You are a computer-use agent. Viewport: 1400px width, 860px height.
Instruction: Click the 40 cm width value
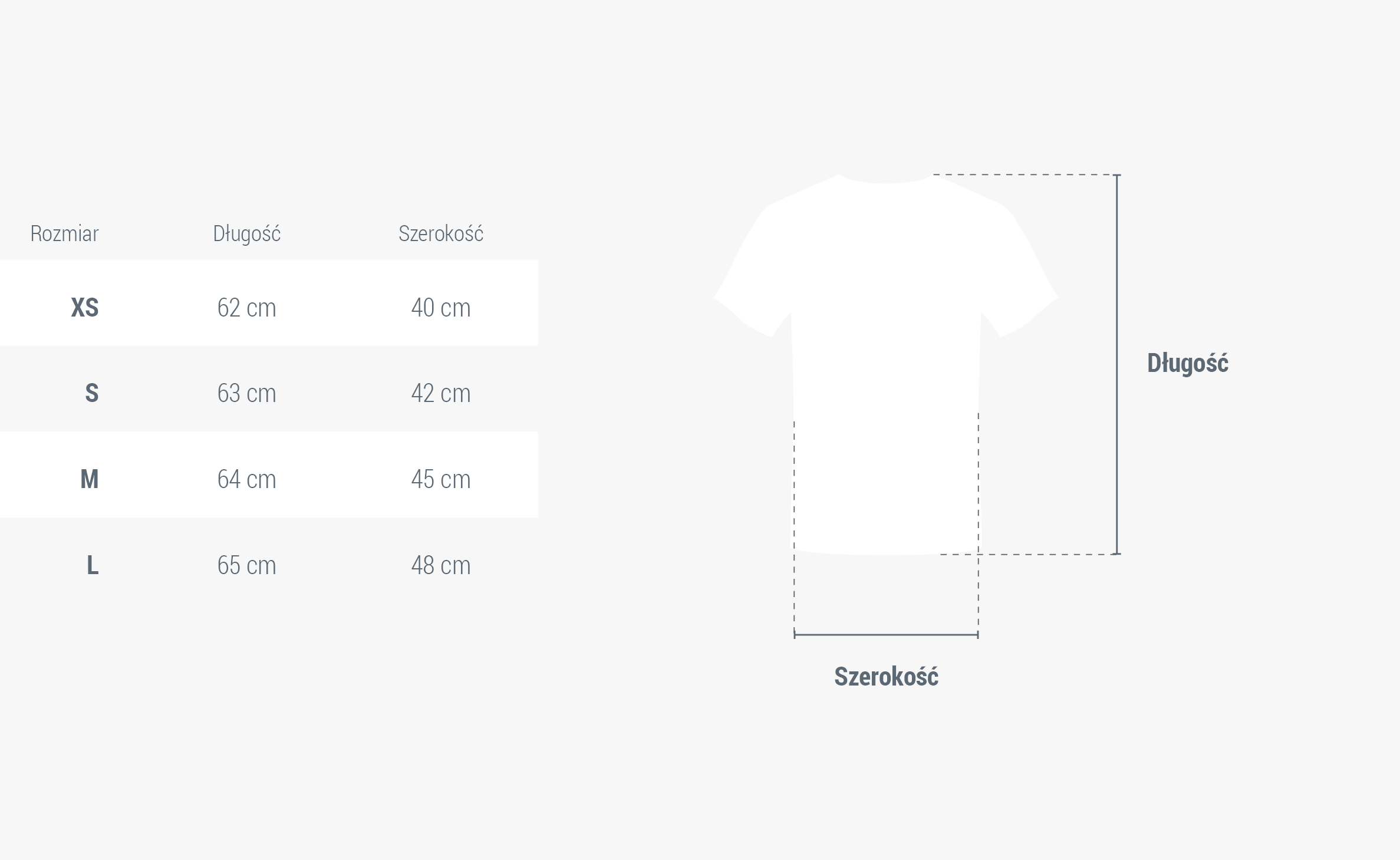pos(441,308)
